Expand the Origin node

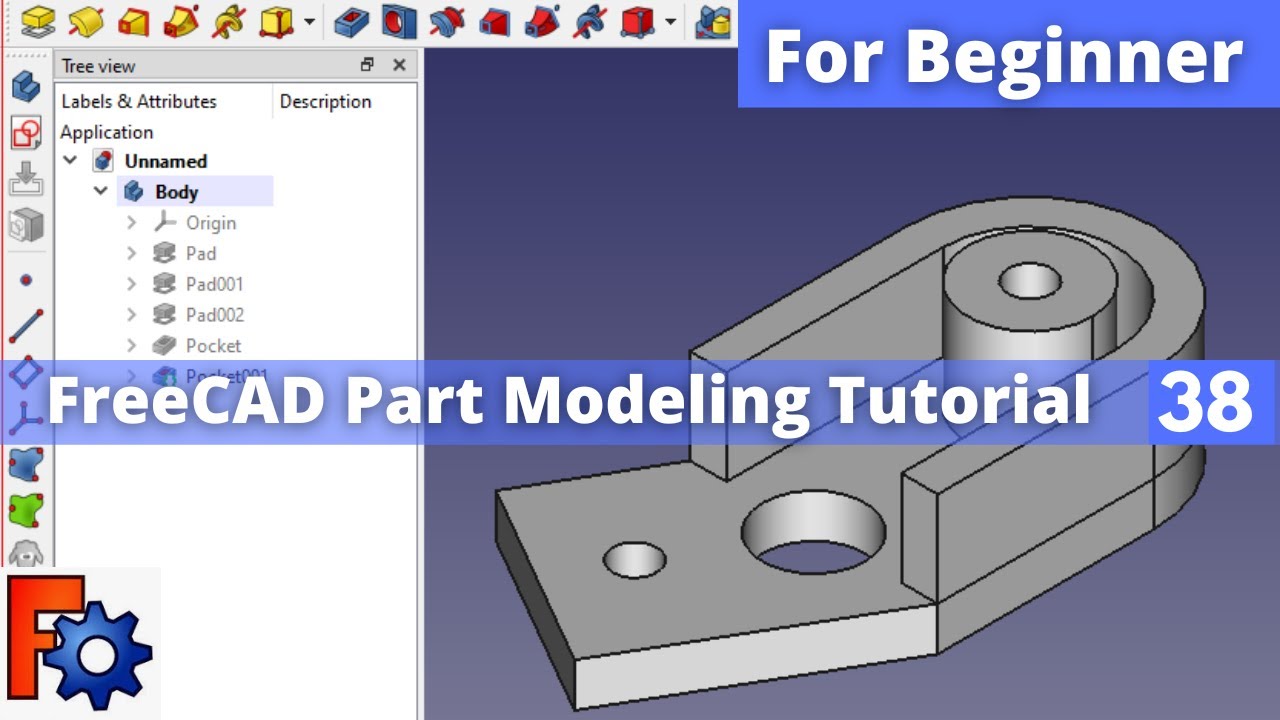click(131, 222)
